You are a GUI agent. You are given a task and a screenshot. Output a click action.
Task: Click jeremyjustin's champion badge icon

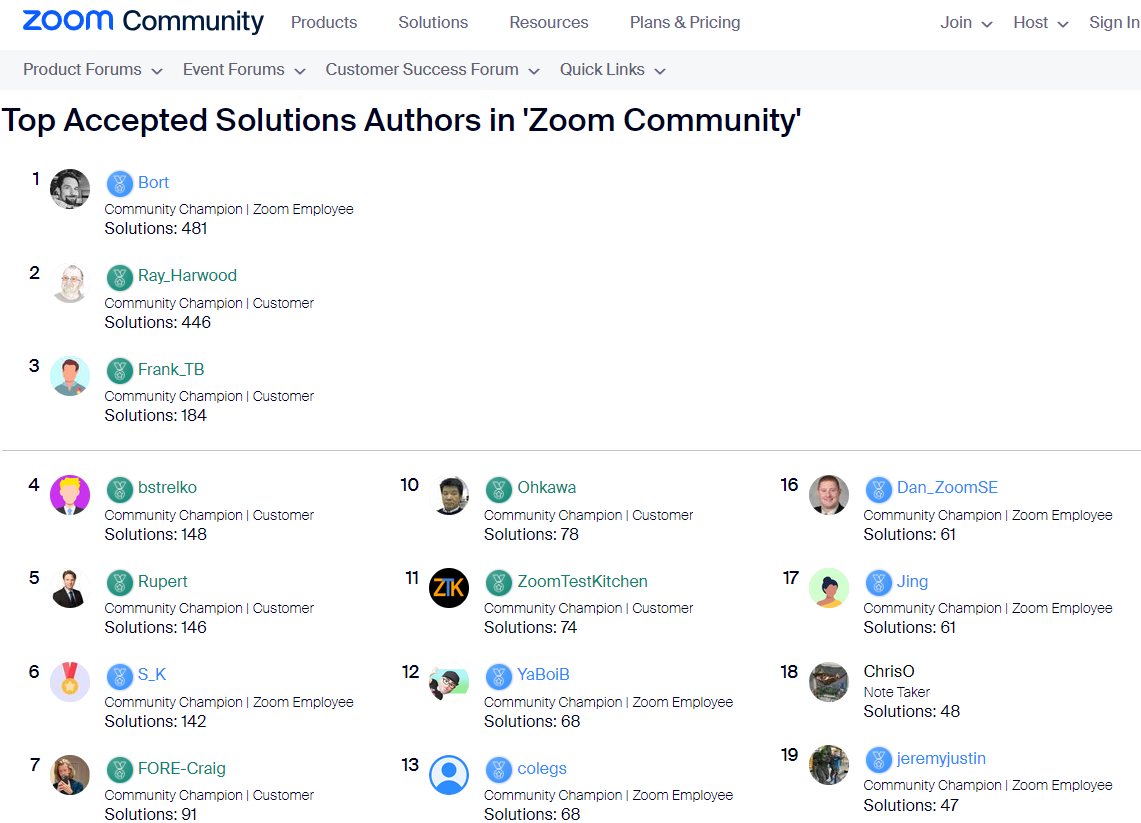(x=878, y=759)
